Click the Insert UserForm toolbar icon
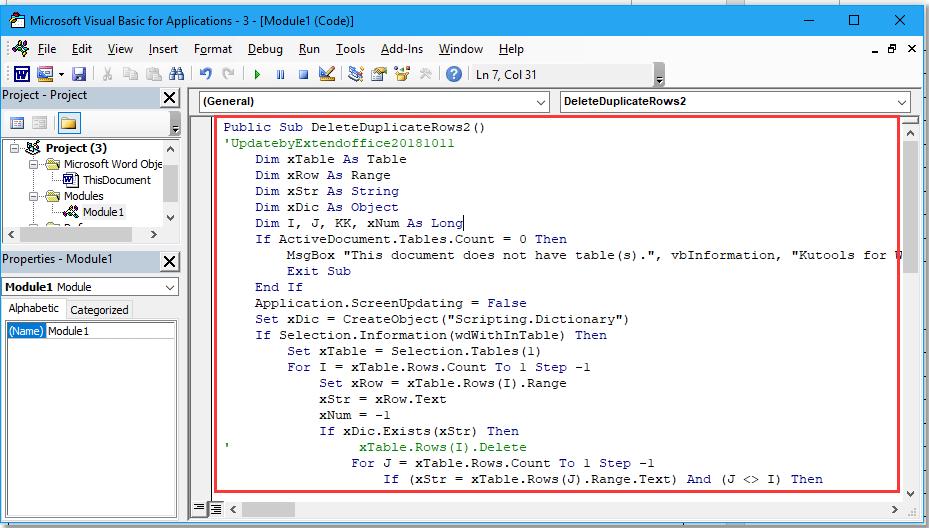 pos(45,74)
